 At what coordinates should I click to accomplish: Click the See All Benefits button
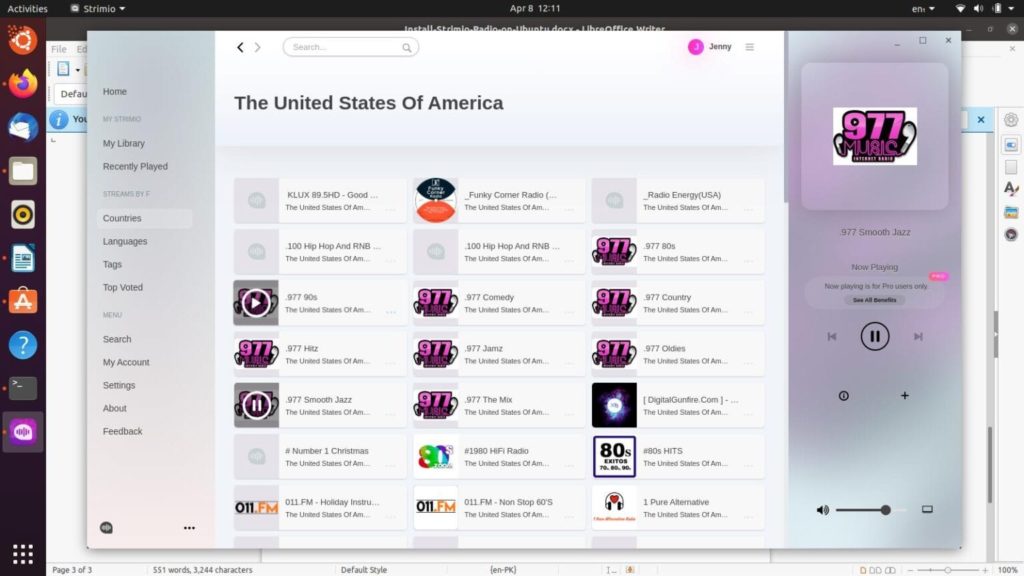click(874, 300)
